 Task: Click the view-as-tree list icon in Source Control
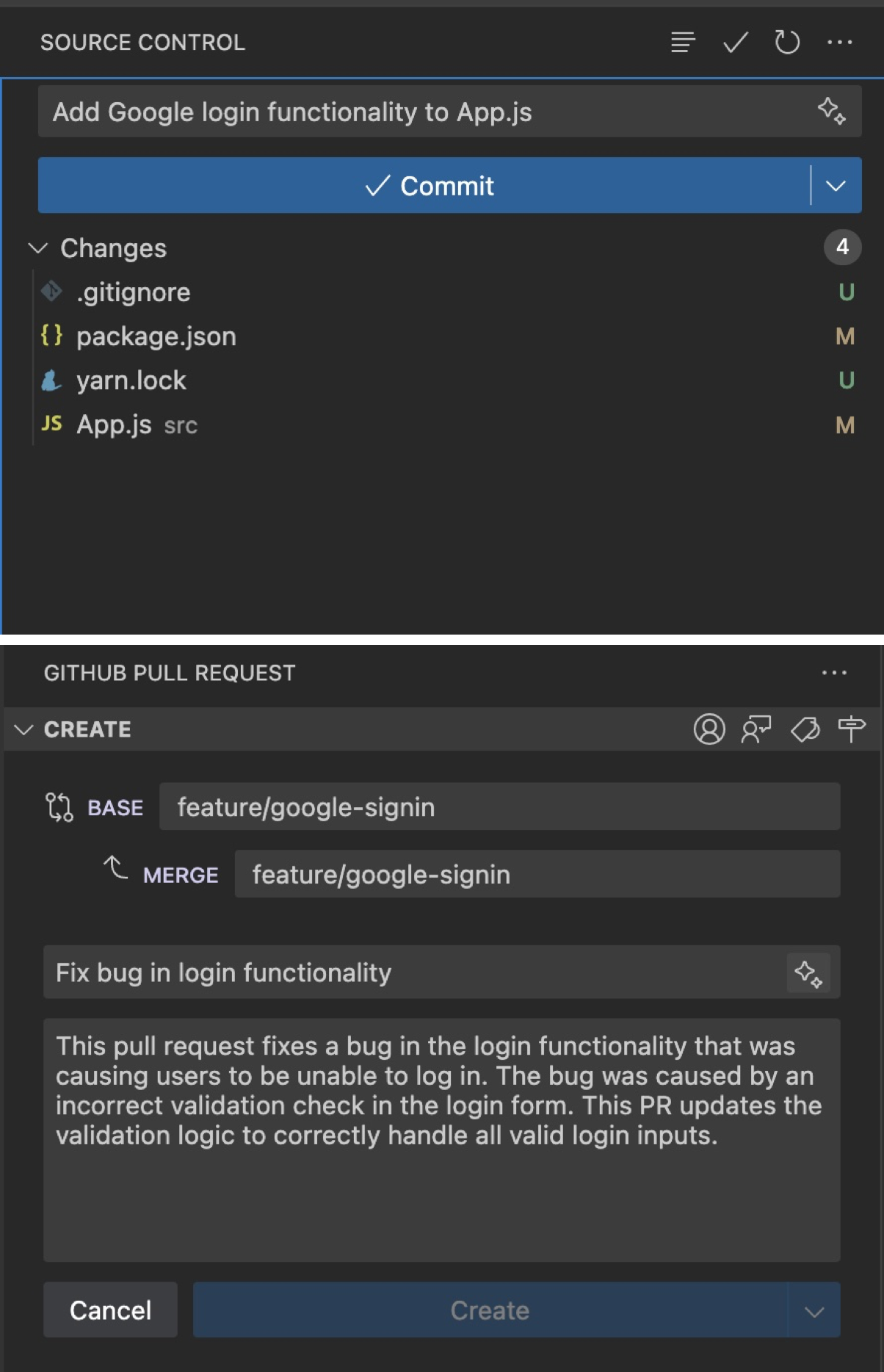tap(682, 43)
